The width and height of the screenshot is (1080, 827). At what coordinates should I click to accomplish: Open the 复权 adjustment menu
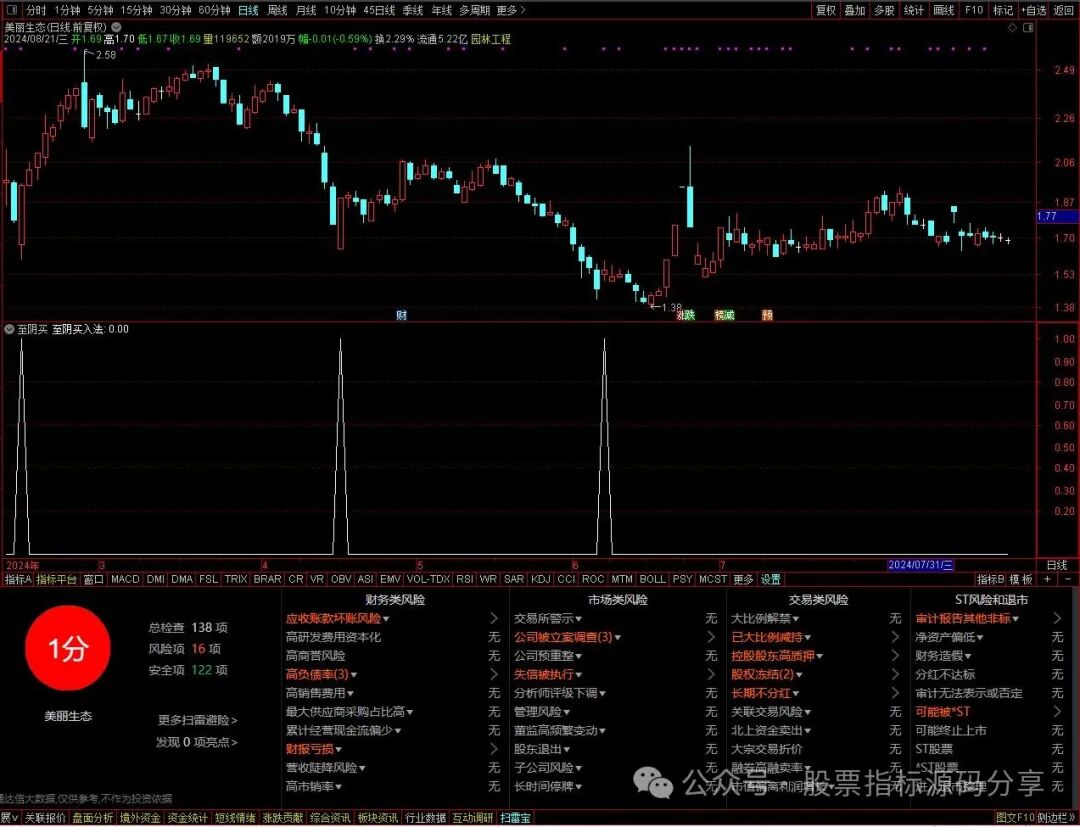tap(826, 10)
